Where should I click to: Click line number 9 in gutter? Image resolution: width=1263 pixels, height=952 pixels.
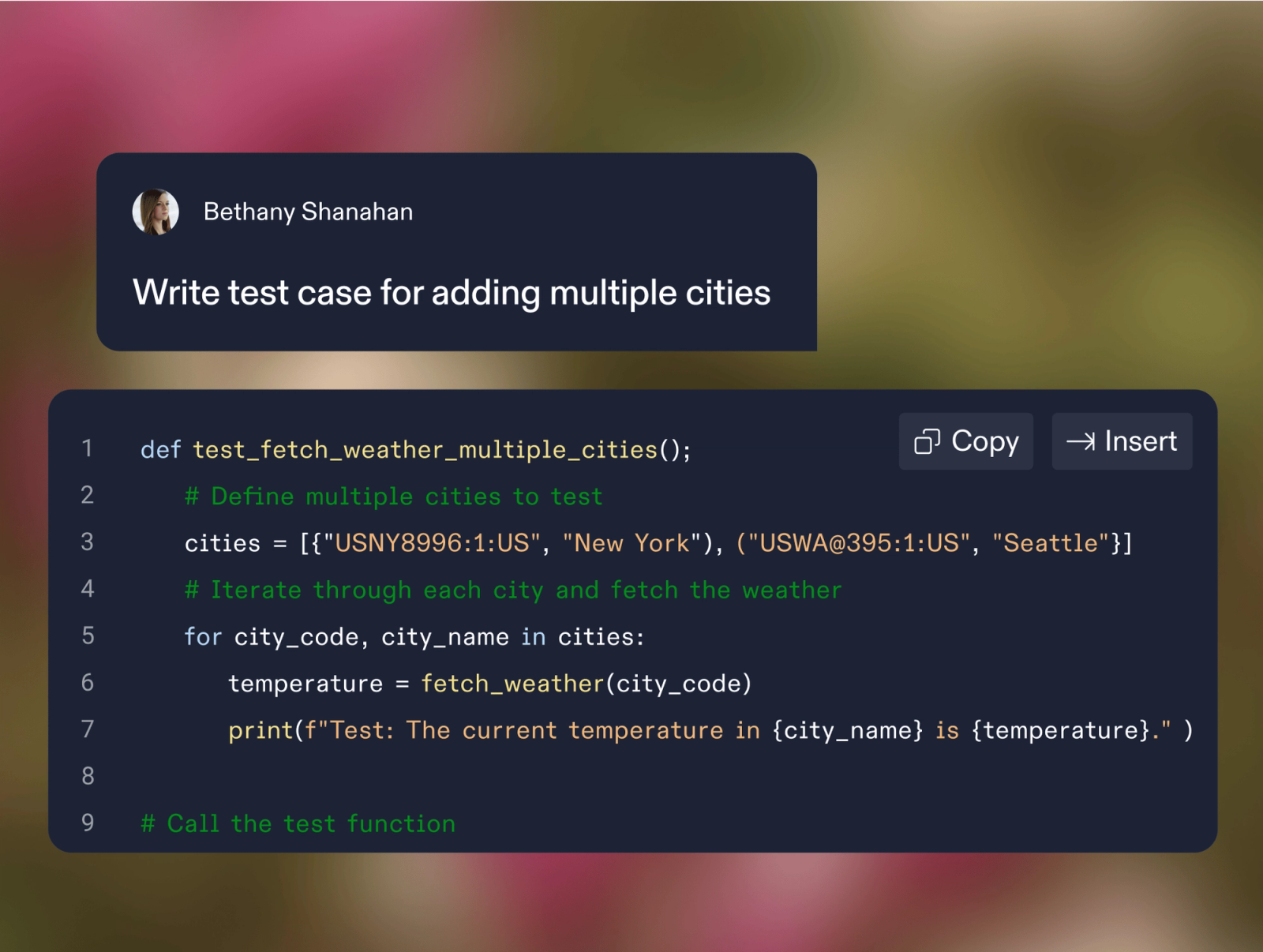(x=88, y=823)
